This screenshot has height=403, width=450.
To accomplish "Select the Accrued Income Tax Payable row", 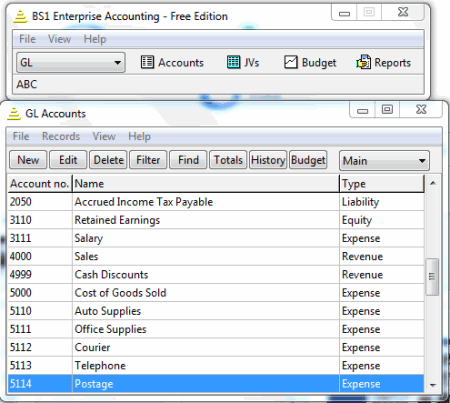I will (216, 202).
